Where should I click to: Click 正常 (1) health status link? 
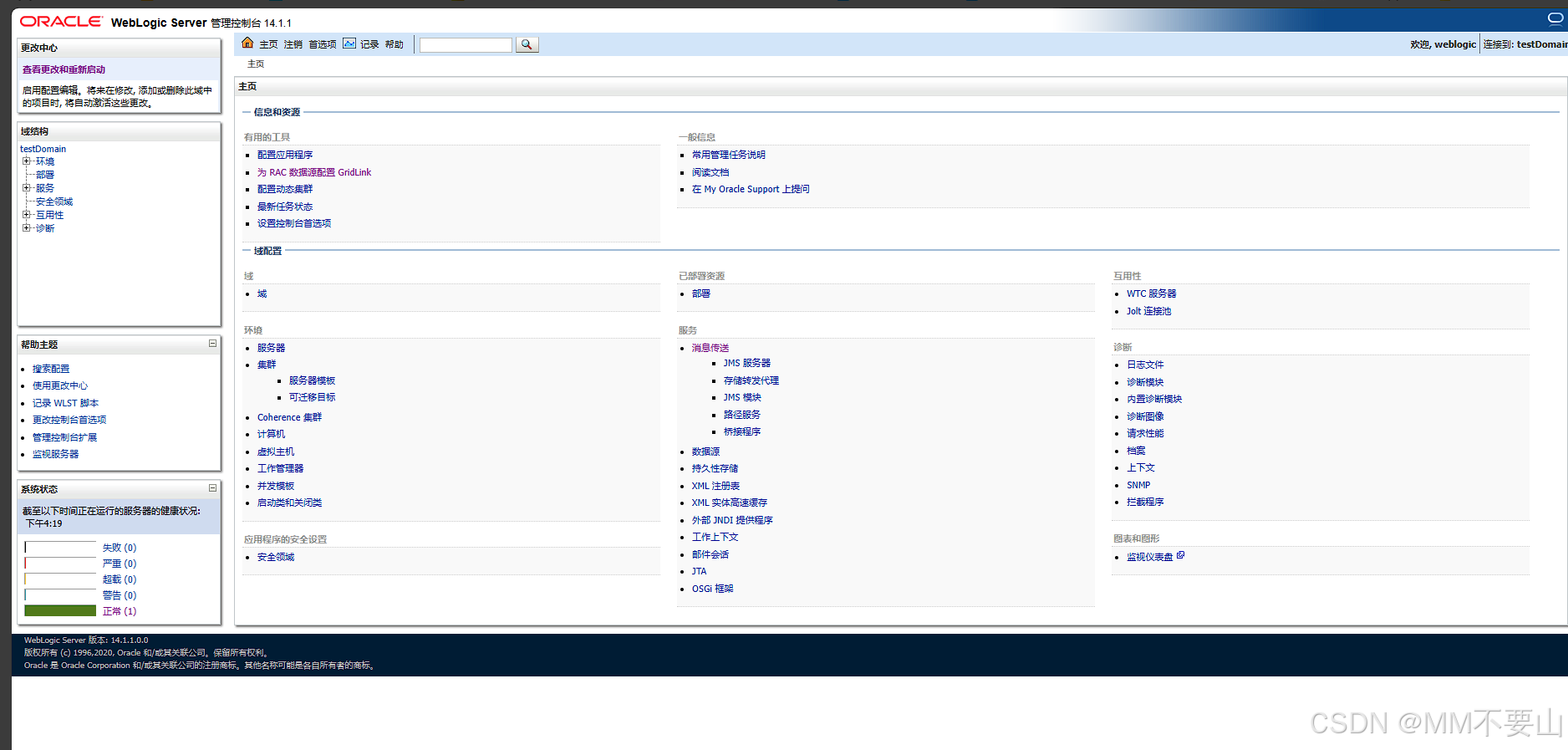pos(120,611)
